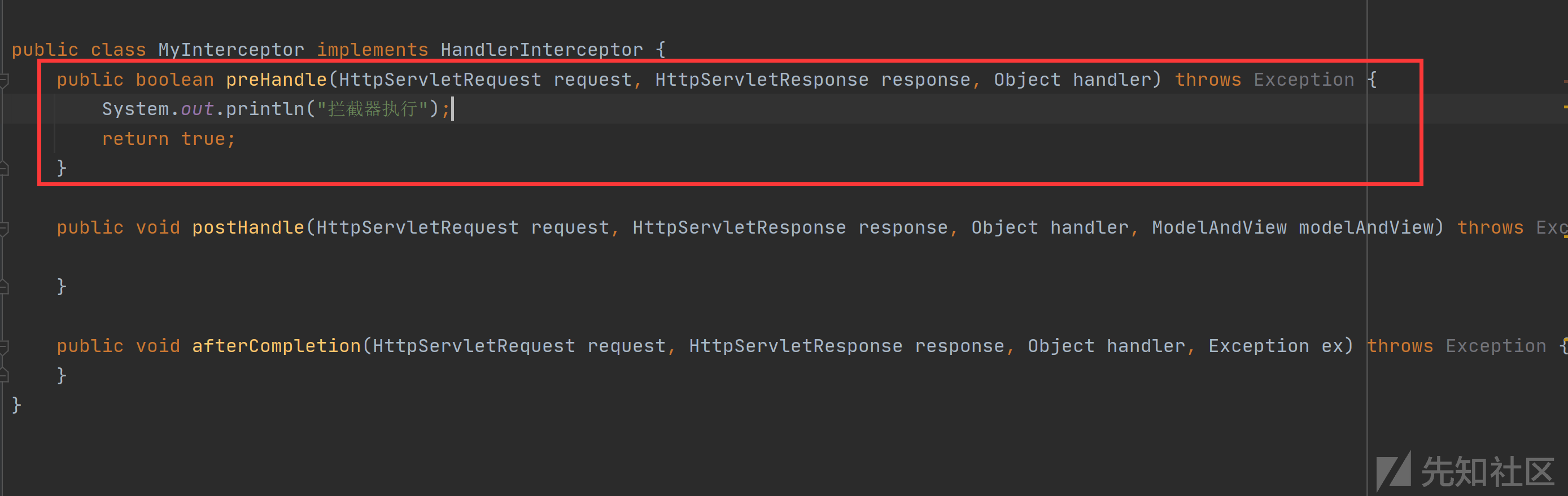
Task: Click the afterCompletion method name
Action: 276,346
